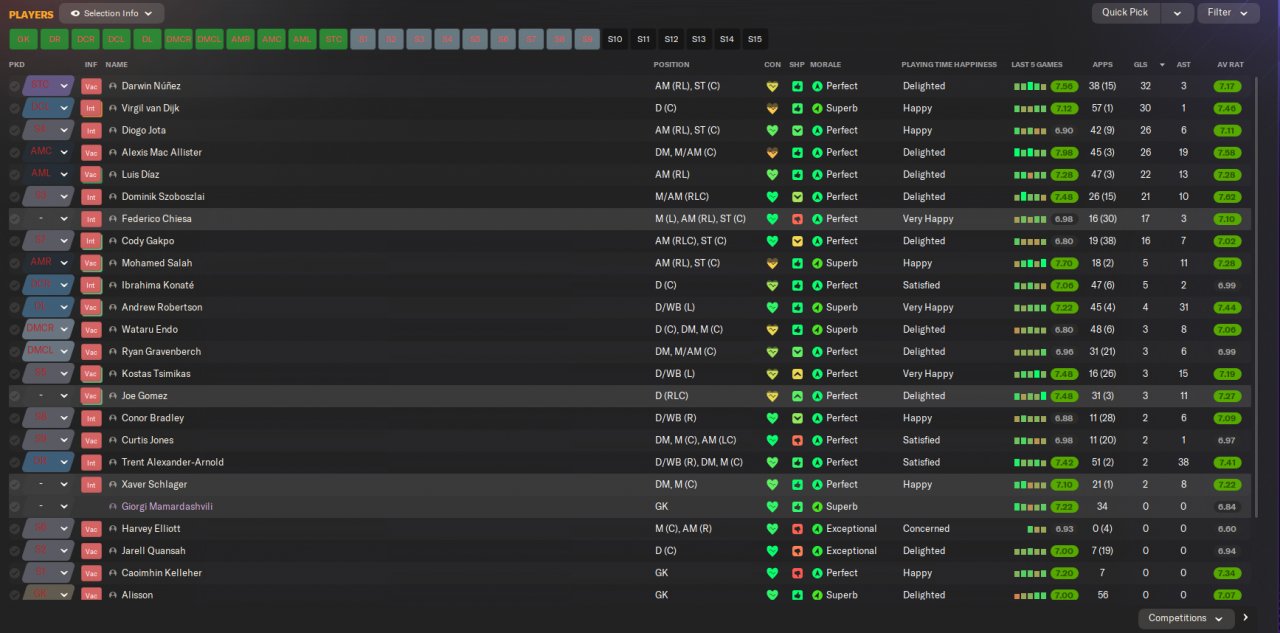Click the Quick Pick button
This screenshot has height=633, width=1280.
pyautogui.click(x=1126, y=13)
